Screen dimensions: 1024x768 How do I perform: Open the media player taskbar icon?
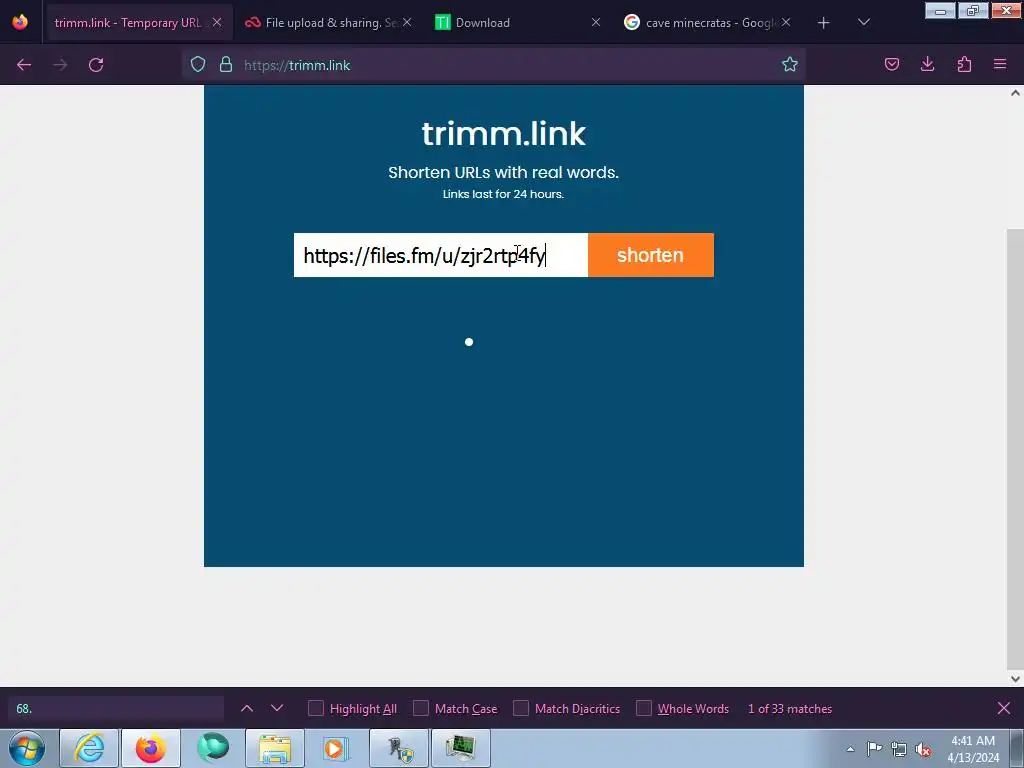[337, 748]
